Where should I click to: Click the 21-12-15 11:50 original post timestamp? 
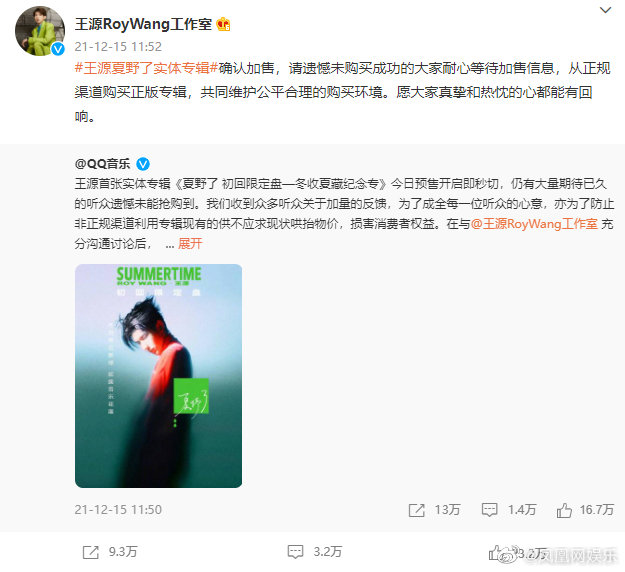pyautogui.click(x=118, y=509)
